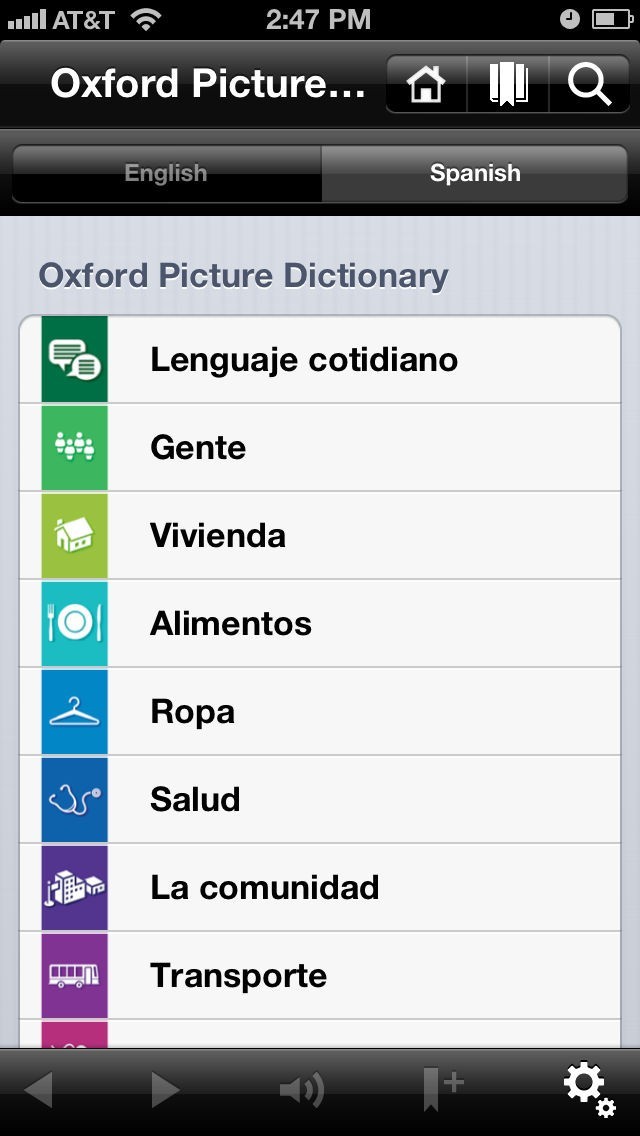
Task: Open search with magnifying glass icon
Action: coord(589,84)
